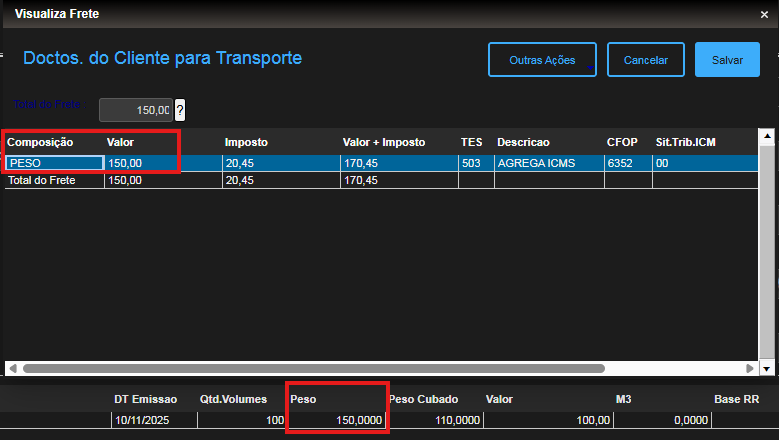This screenshot has width=779, height=440.
Task: Click the horizontal scroll left arrow
Action: (x=12, y=368)
